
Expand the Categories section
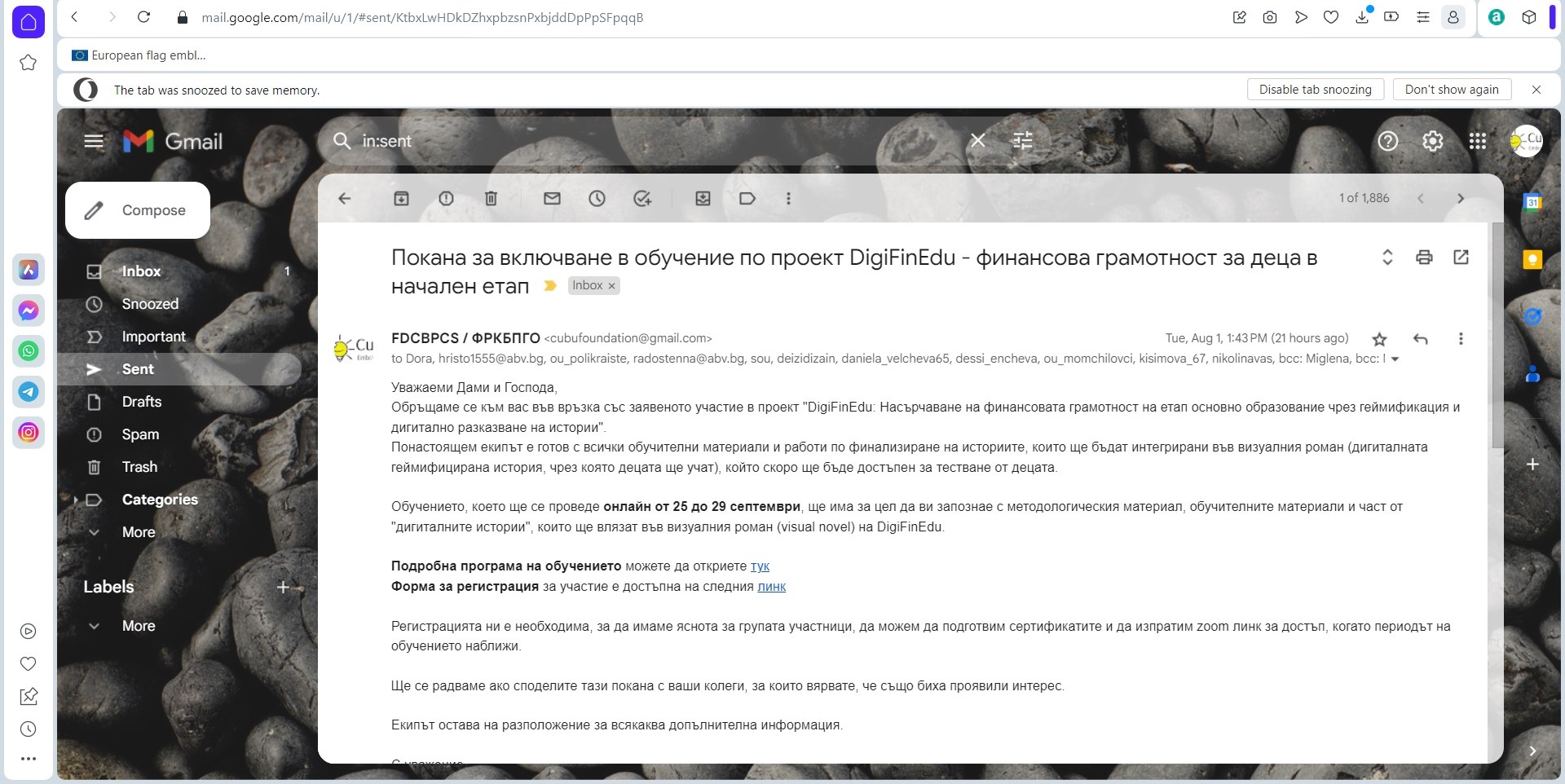(77, 500)
